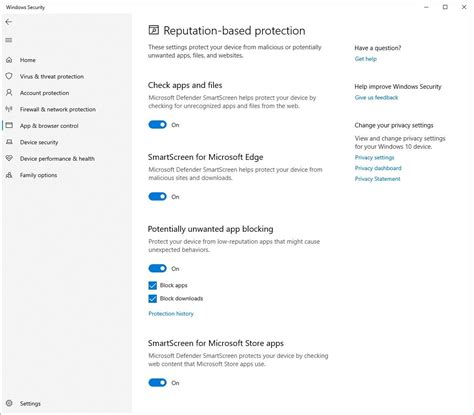Go to Home in the sidebar
Screen dimensions: 474x415
pos(28,60)
